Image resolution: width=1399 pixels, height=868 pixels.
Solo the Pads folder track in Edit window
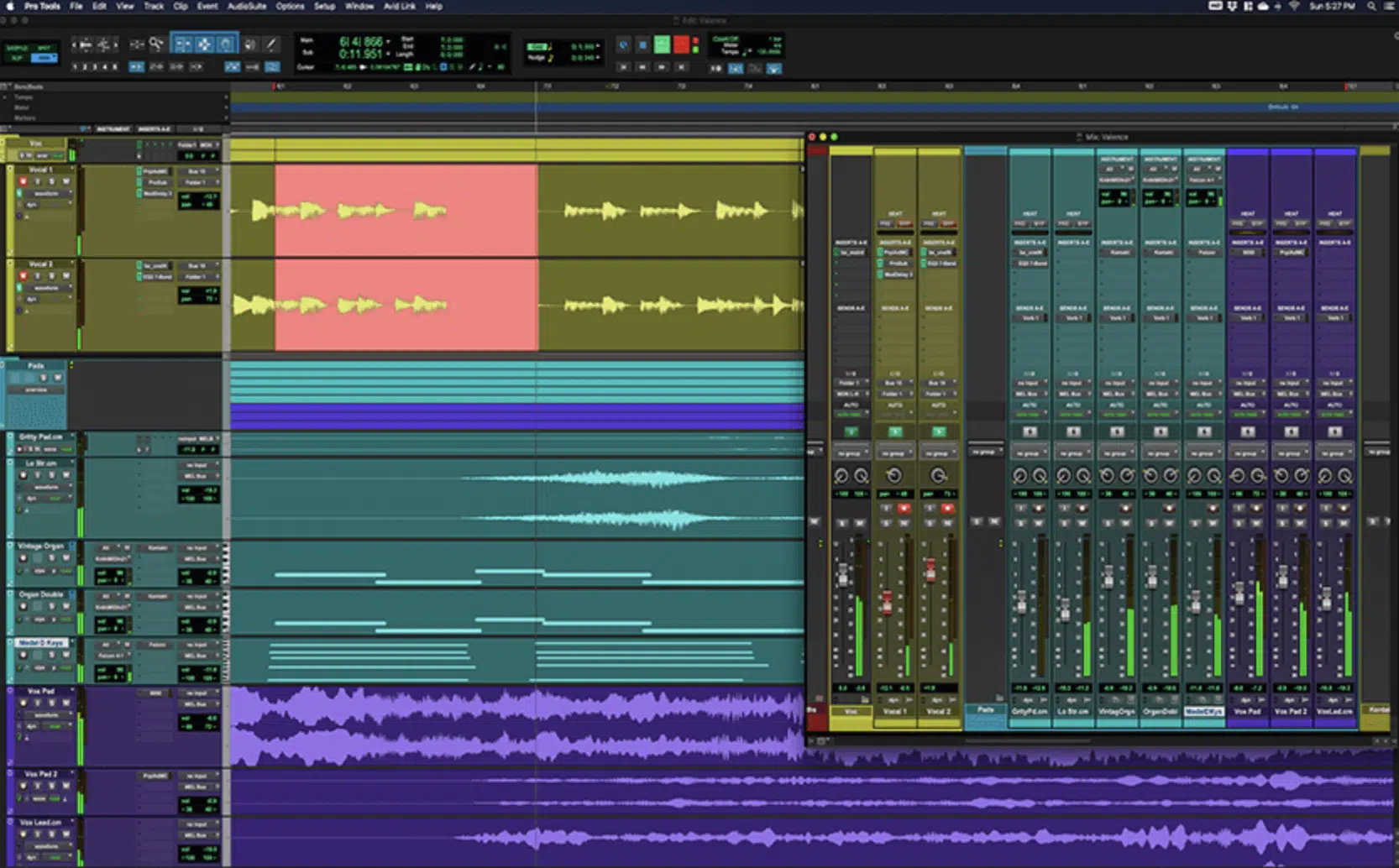click(44, 377)
